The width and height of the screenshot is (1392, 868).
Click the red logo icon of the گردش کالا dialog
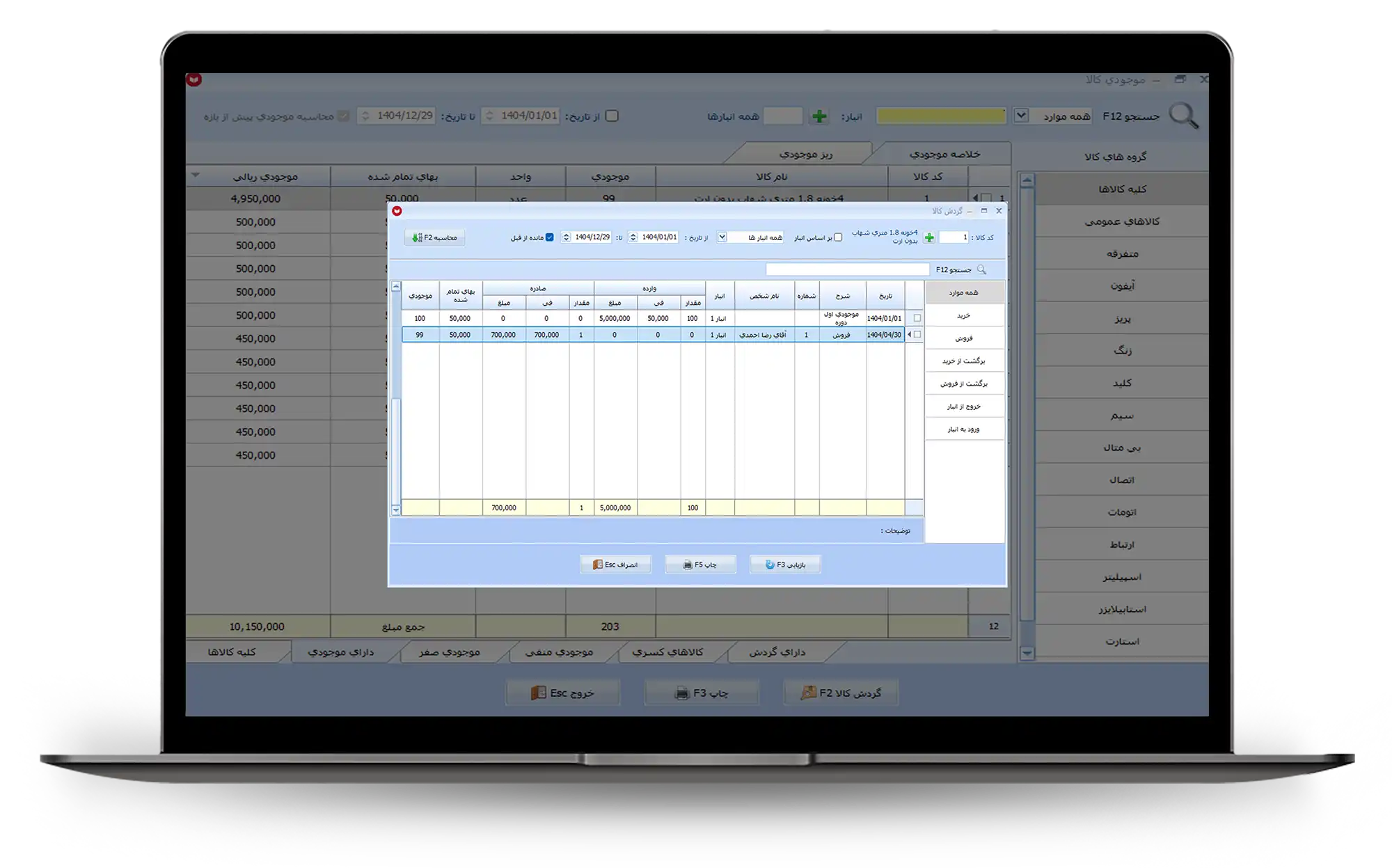click(x=397, y=211)
